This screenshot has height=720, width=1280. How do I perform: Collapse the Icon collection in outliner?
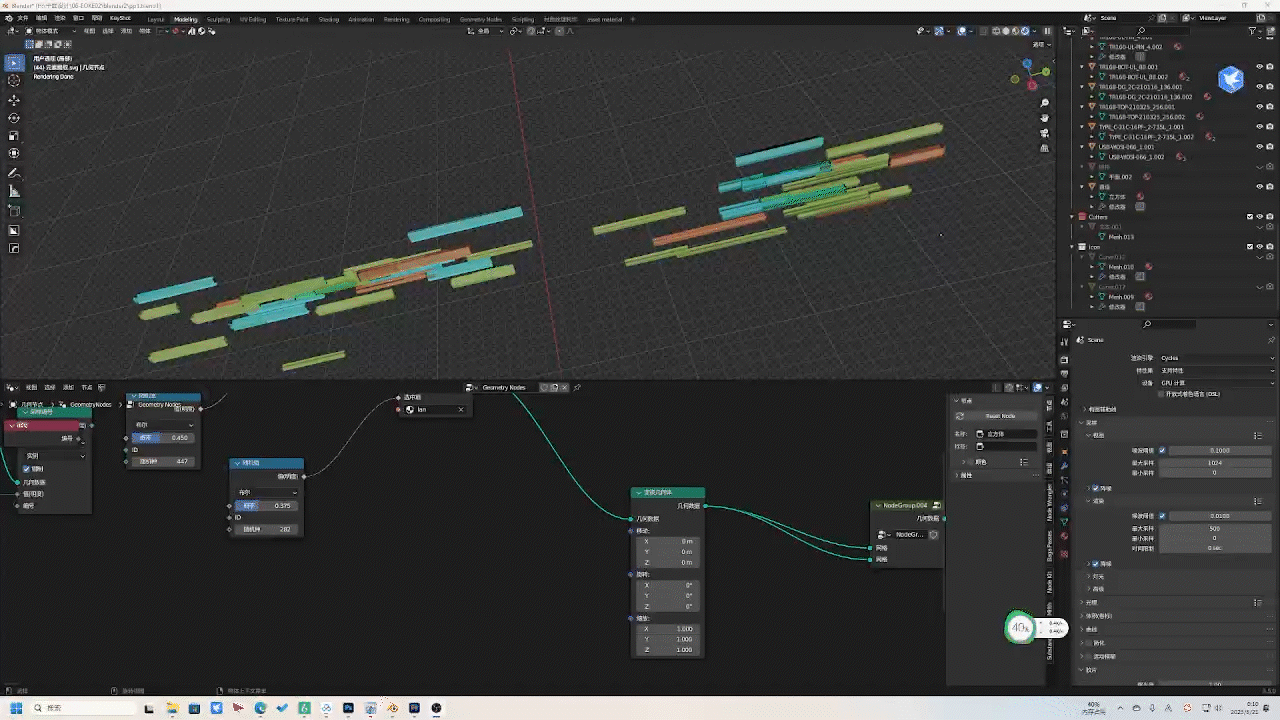pos(1072,246)
